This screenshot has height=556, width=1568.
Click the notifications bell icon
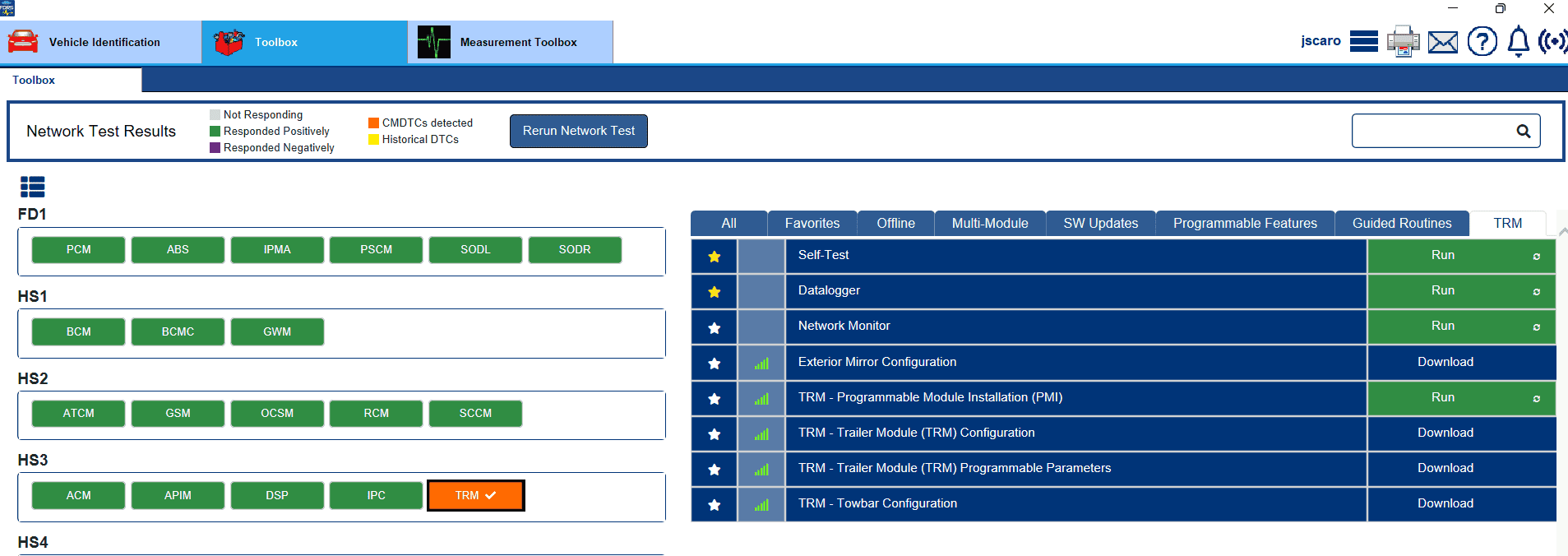pyautogui.click(x=1518, y=41)
